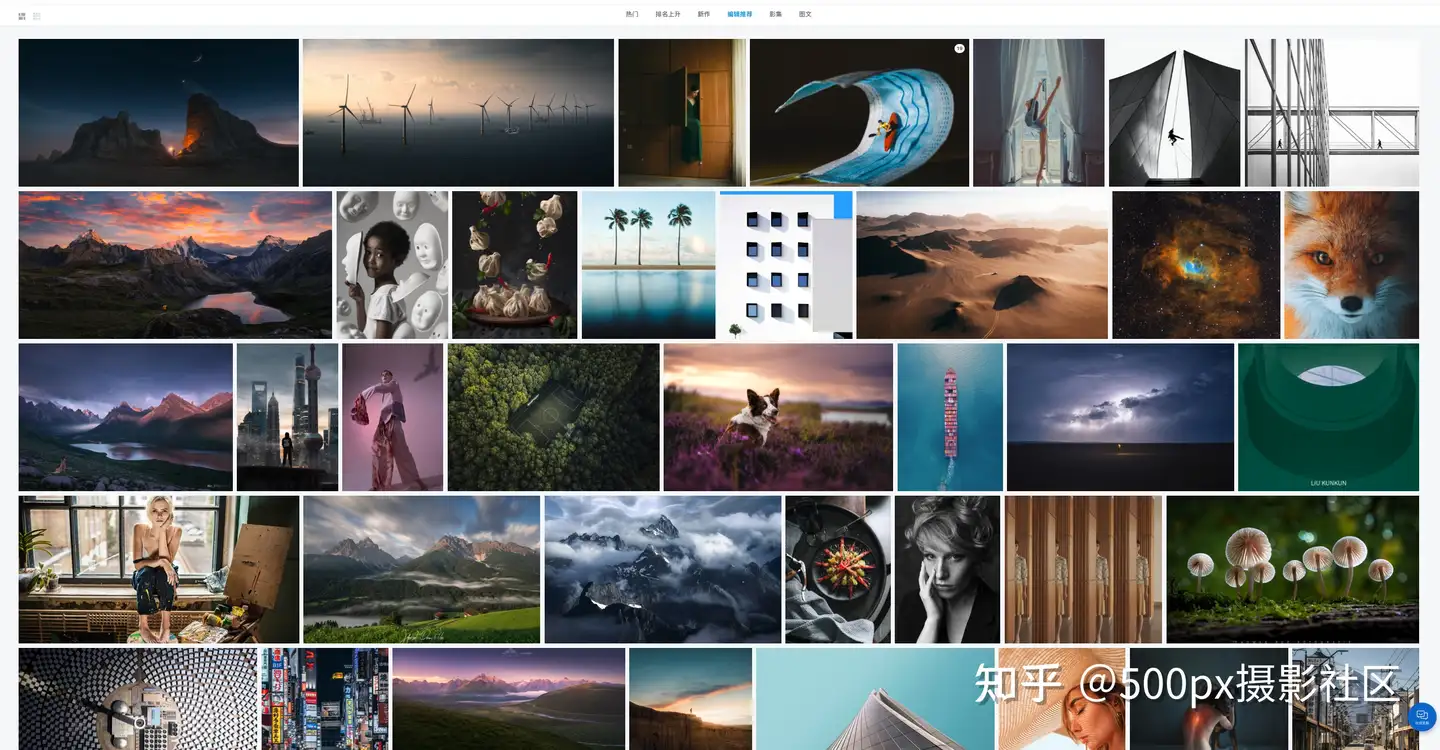Open the mushrooms on moss macro photo

point(1294,568)
